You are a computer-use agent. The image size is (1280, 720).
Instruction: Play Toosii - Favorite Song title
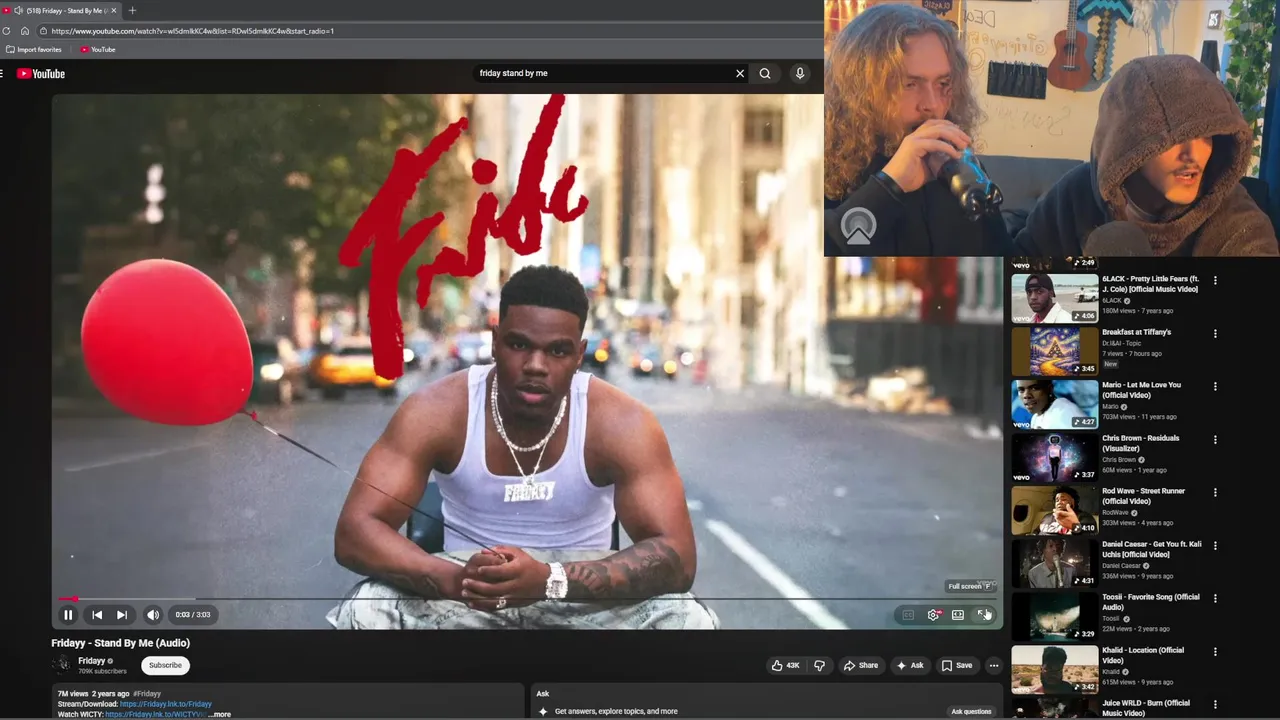point(1151,602)
